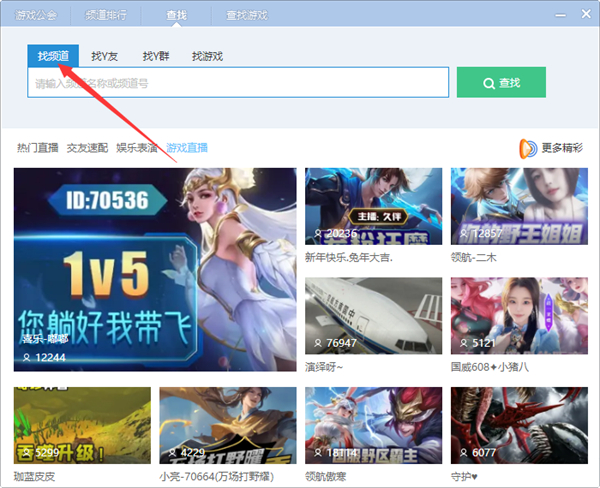Select the 交友速配 category
This screenshot has height=488, width=600.
click(87, 148)
